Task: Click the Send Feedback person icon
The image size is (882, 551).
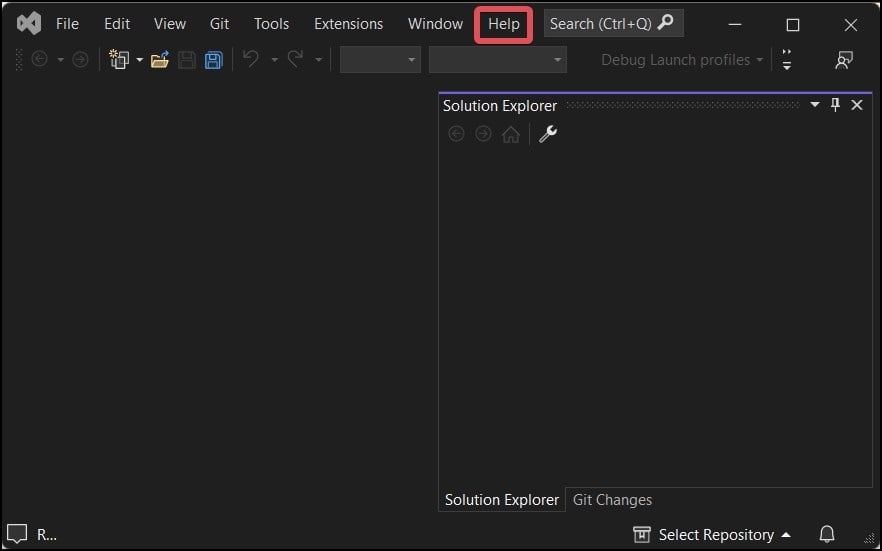Action: pos(844,60)
